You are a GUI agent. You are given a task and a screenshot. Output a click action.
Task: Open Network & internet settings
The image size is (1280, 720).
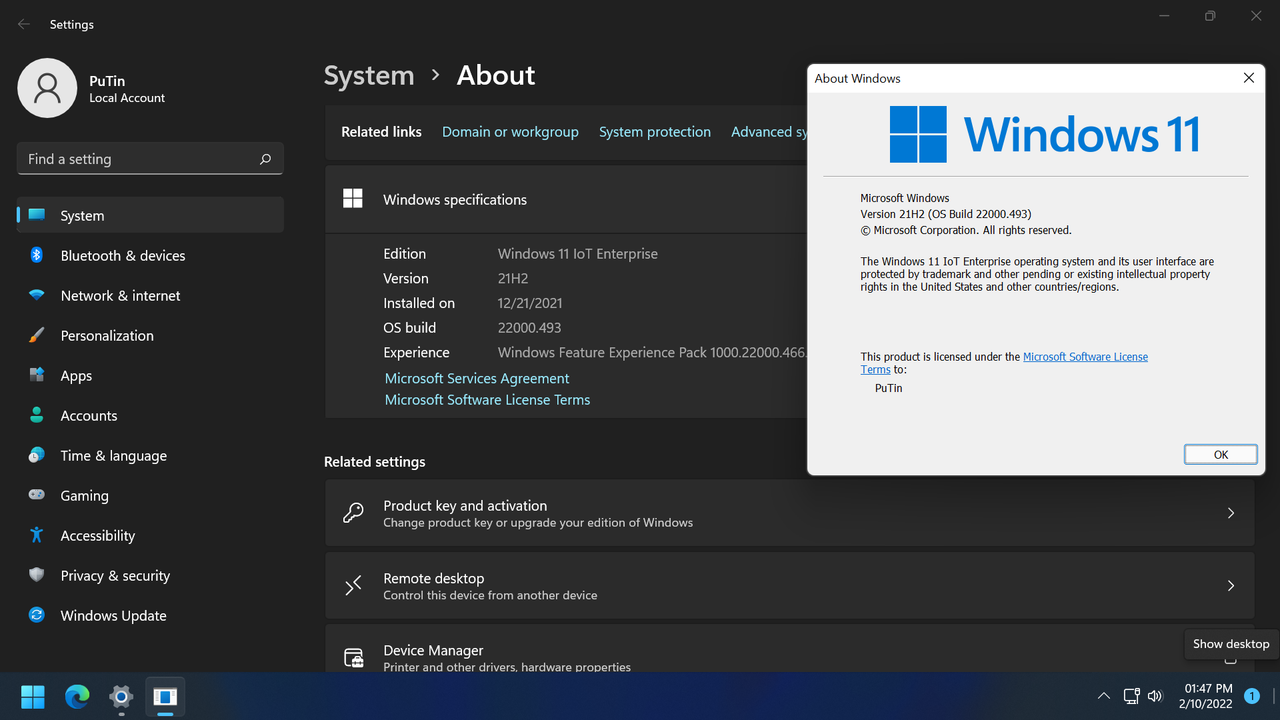pyautogui.click(x=150, y=295)
